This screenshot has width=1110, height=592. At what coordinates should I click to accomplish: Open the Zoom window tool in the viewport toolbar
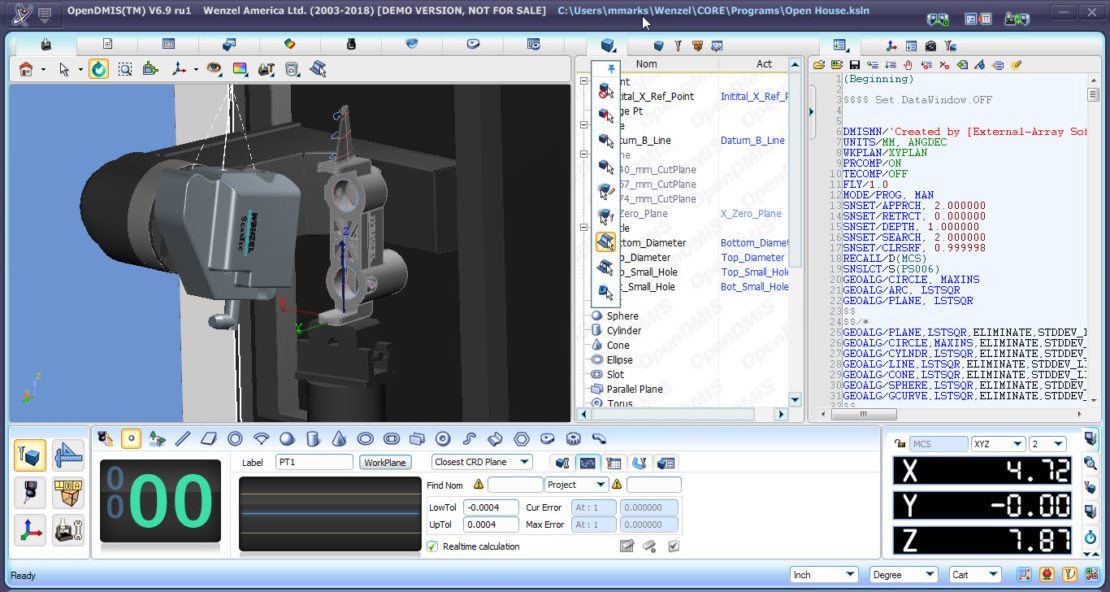tap(125, 69)
